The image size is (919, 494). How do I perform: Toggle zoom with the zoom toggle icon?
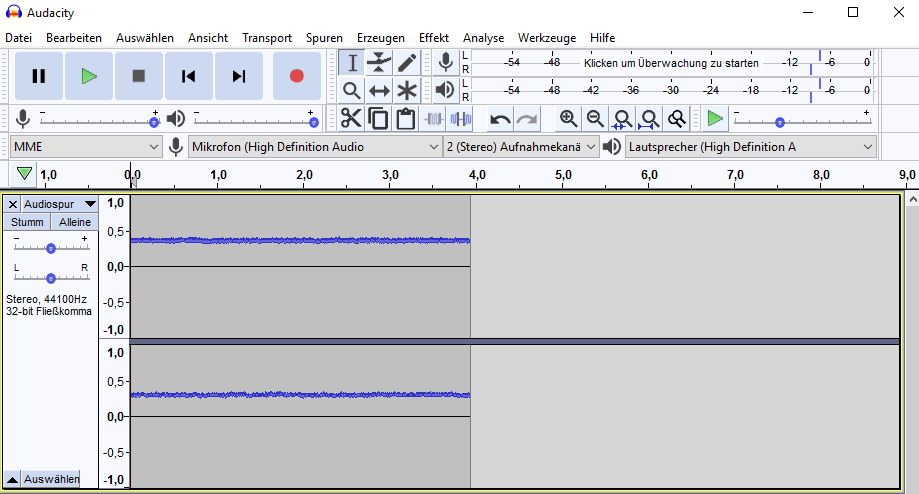click(676, 119)
